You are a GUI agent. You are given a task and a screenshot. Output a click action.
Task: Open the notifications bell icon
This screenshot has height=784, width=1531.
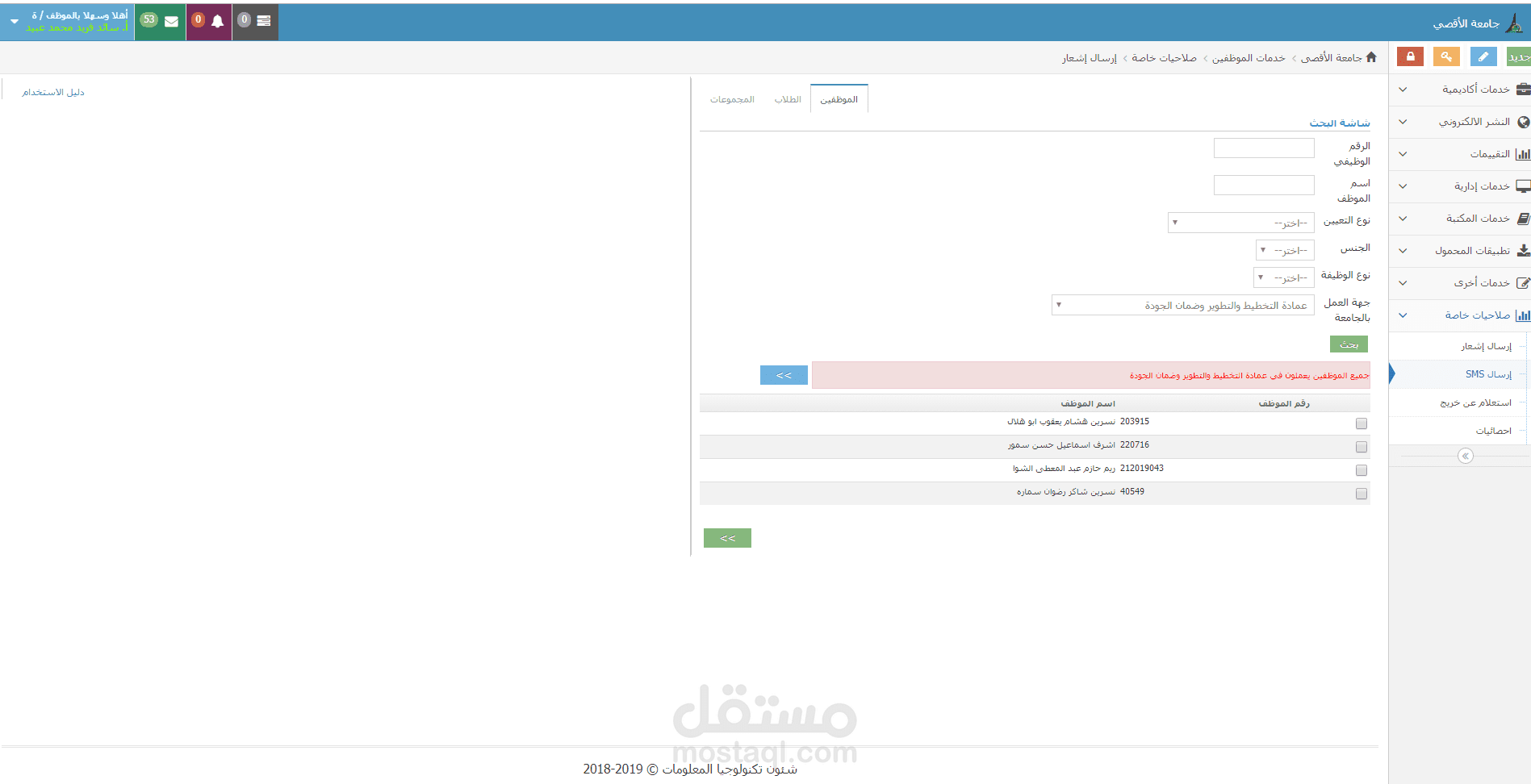(x=217, y=22)
